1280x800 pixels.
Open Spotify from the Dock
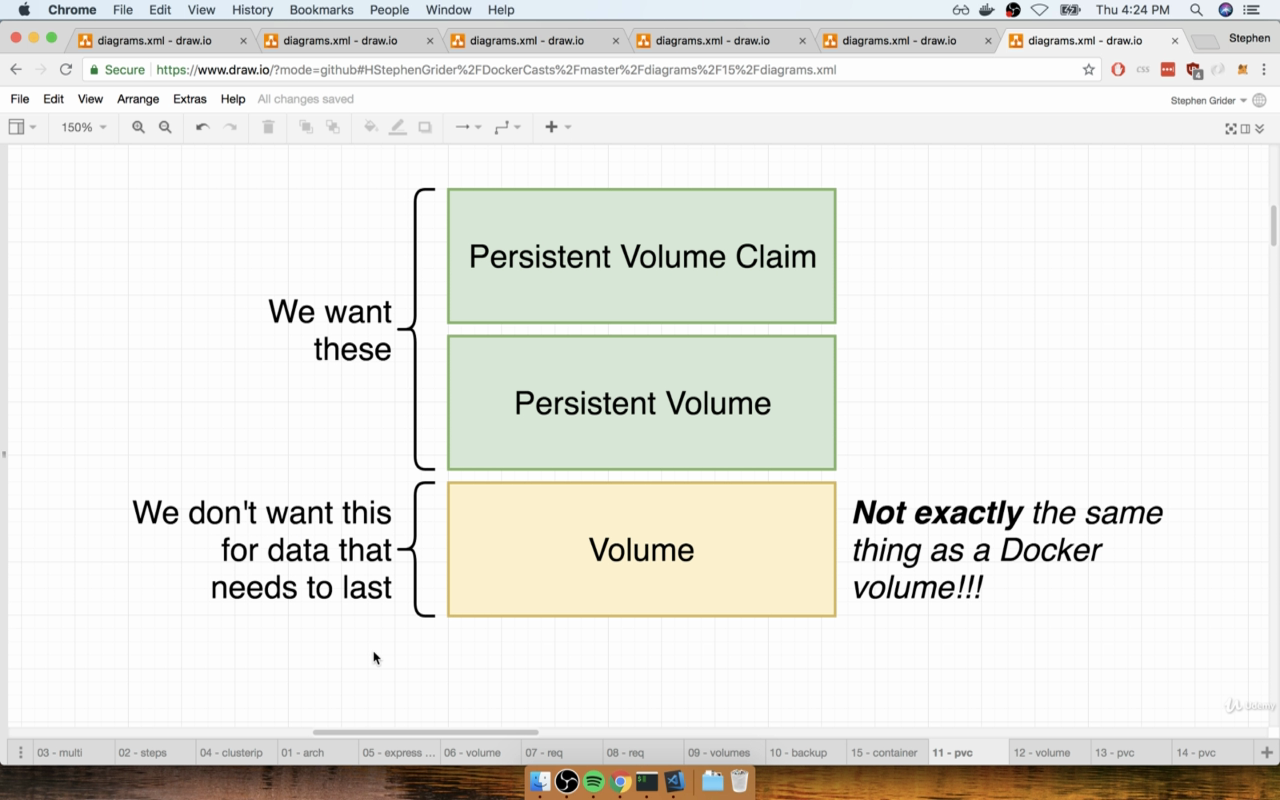coord(594,782)
